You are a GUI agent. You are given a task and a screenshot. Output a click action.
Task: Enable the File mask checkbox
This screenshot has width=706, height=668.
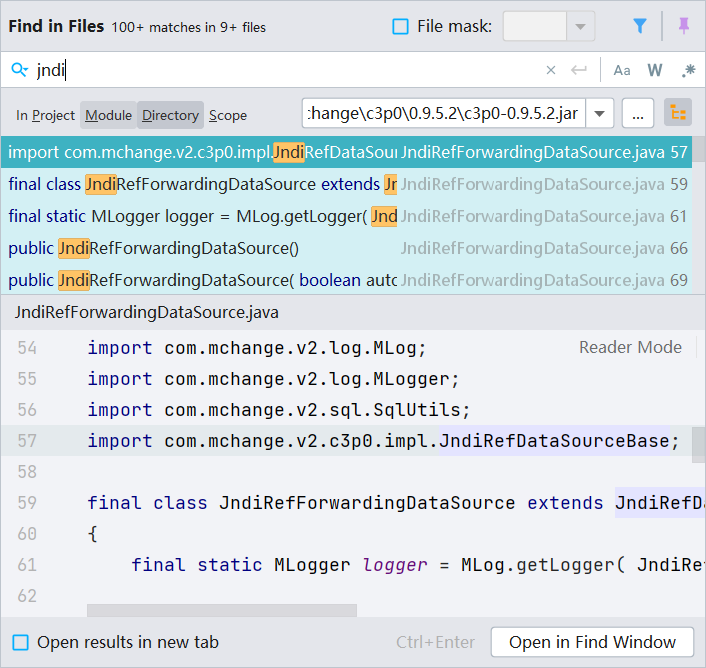click(400, 27)
